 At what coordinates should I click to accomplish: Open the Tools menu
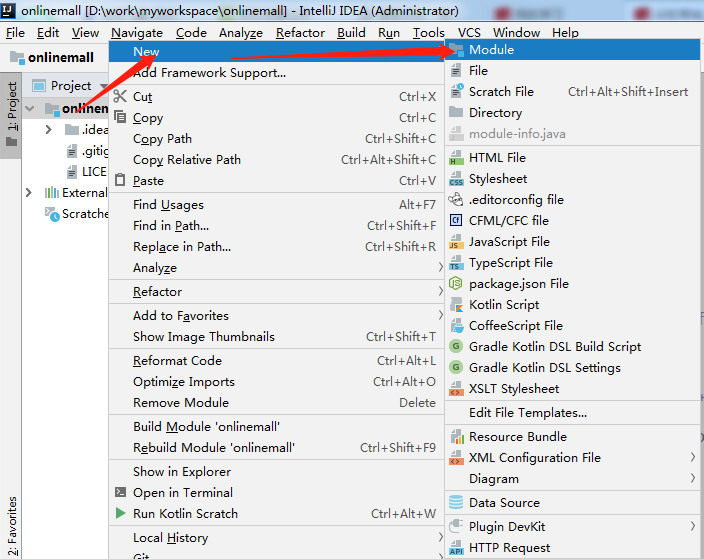point(428,33)
